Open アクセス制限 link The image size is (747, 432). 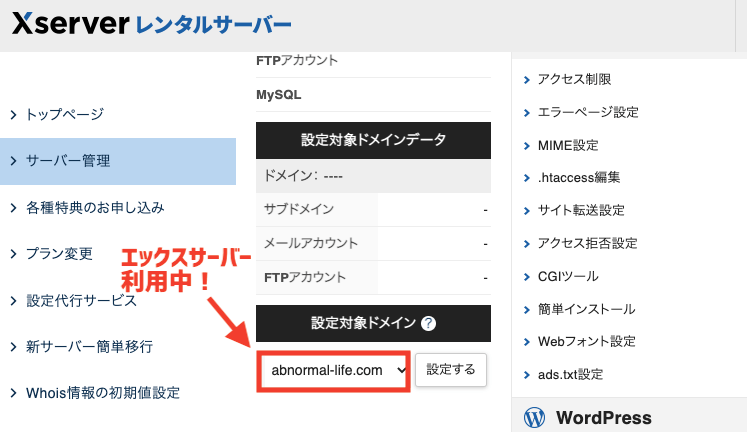click(x=575, y=80)
